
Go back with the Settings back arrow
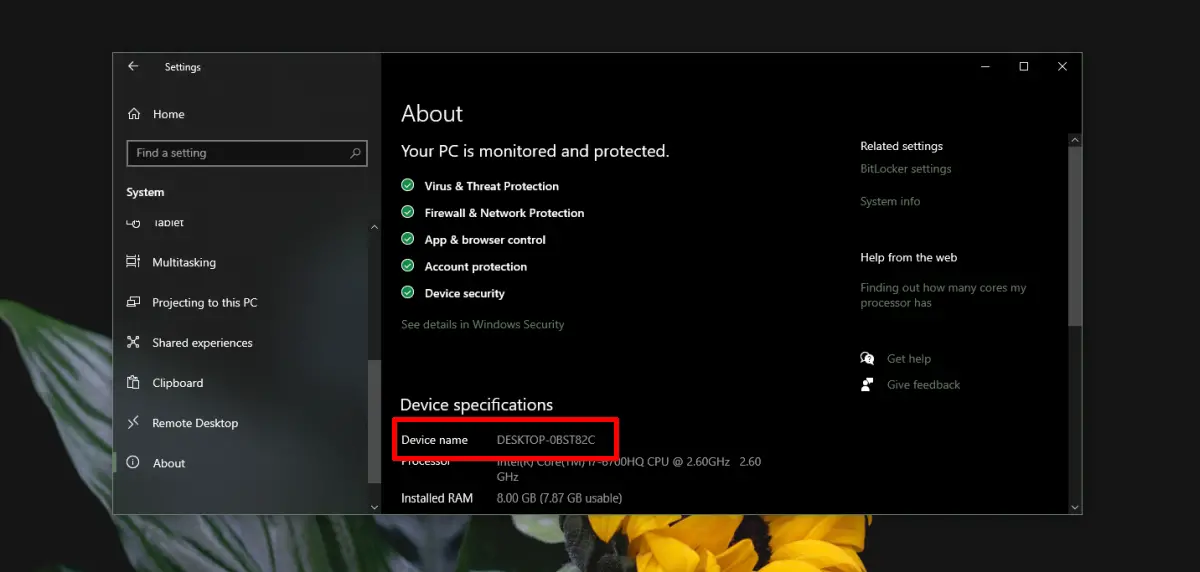(133, 66)
